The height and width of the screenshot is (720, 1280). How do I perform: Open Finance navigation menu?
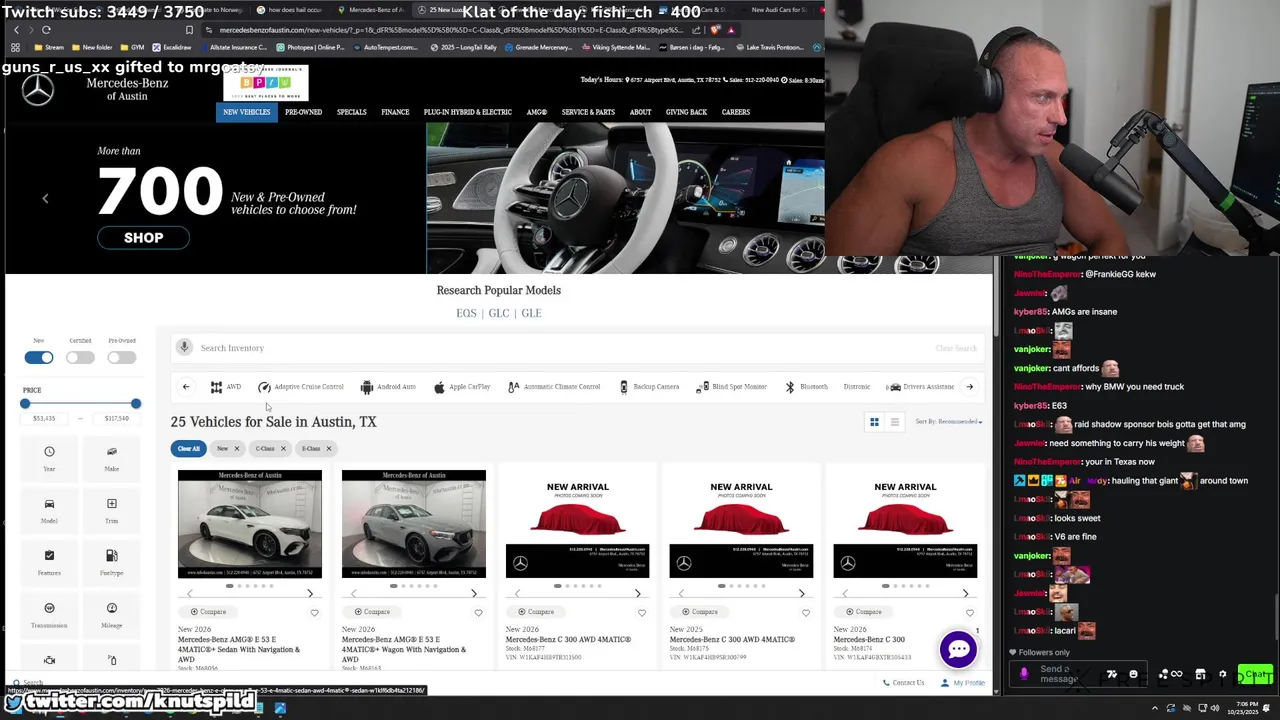coord(395,112)
